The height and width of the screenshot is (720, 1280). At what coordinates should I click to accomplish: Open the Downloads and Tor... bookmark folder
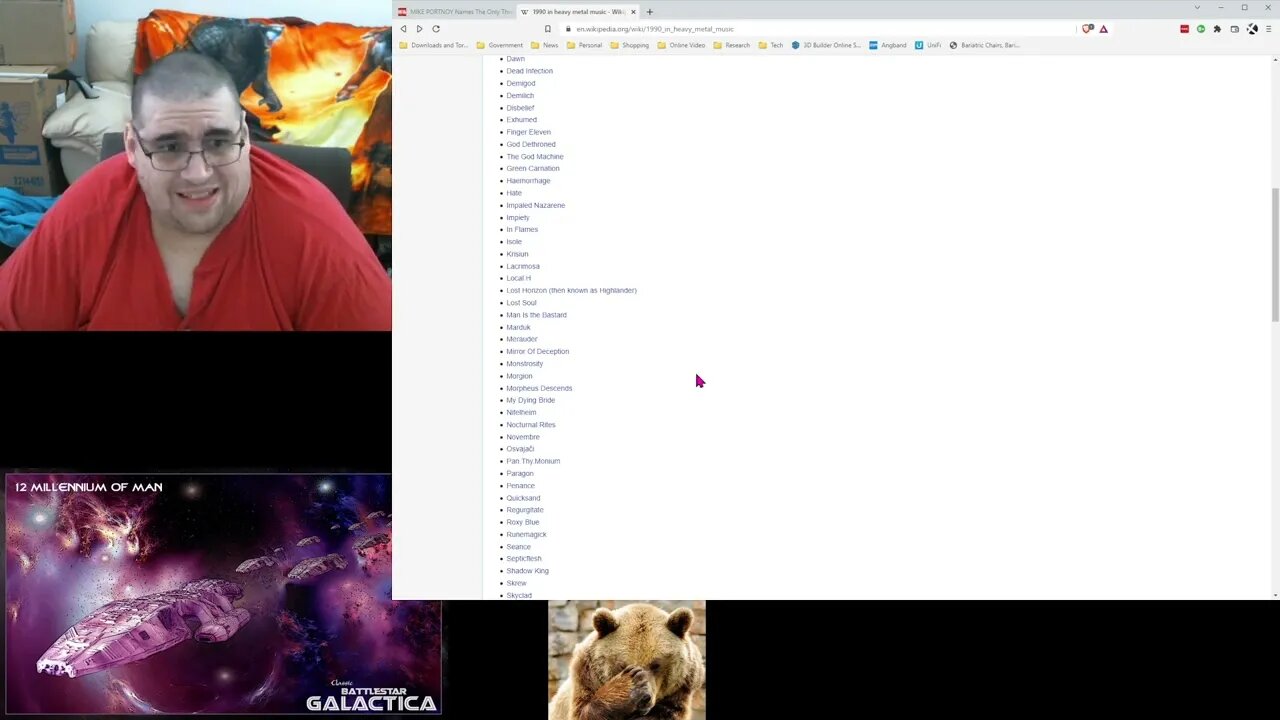pos(434,45)
